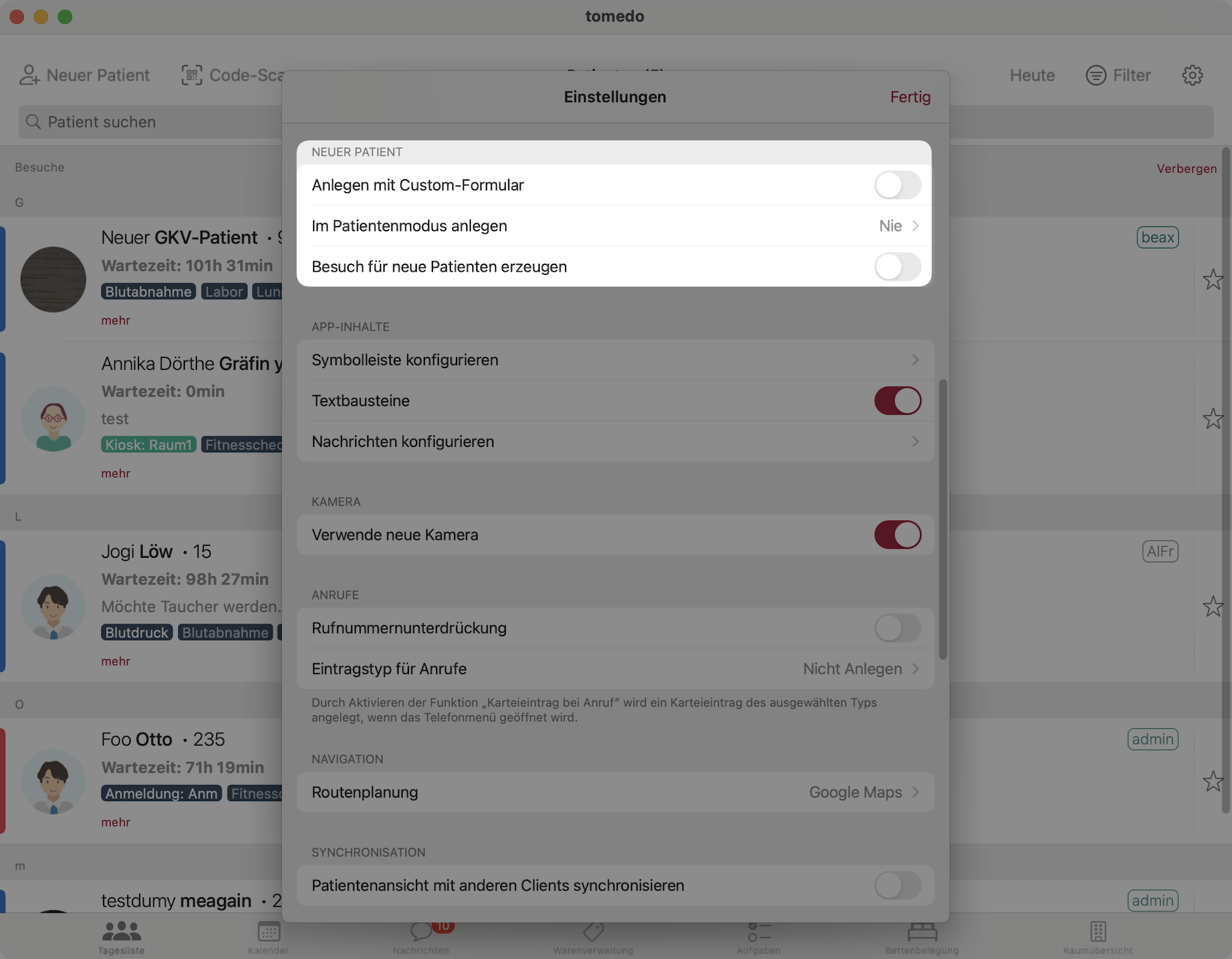Disable the Textbausteine switch
Image resolution: width=1232 pixels, height=959 pixels.
(x=897, y=401)
